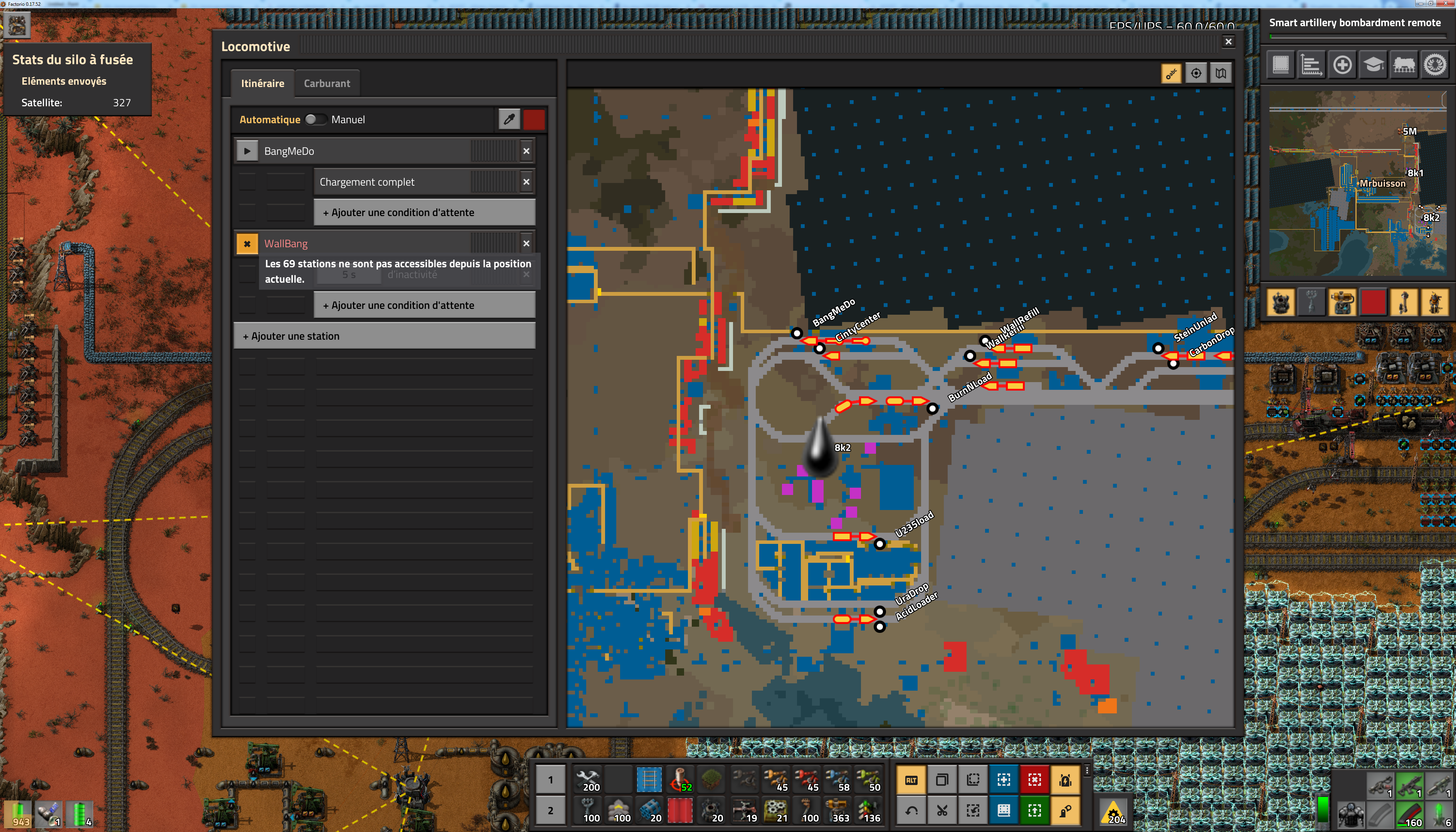The image size is (1456, 832).
Task: Toggle ALT mode info overlay
Action: coord(911,780)
